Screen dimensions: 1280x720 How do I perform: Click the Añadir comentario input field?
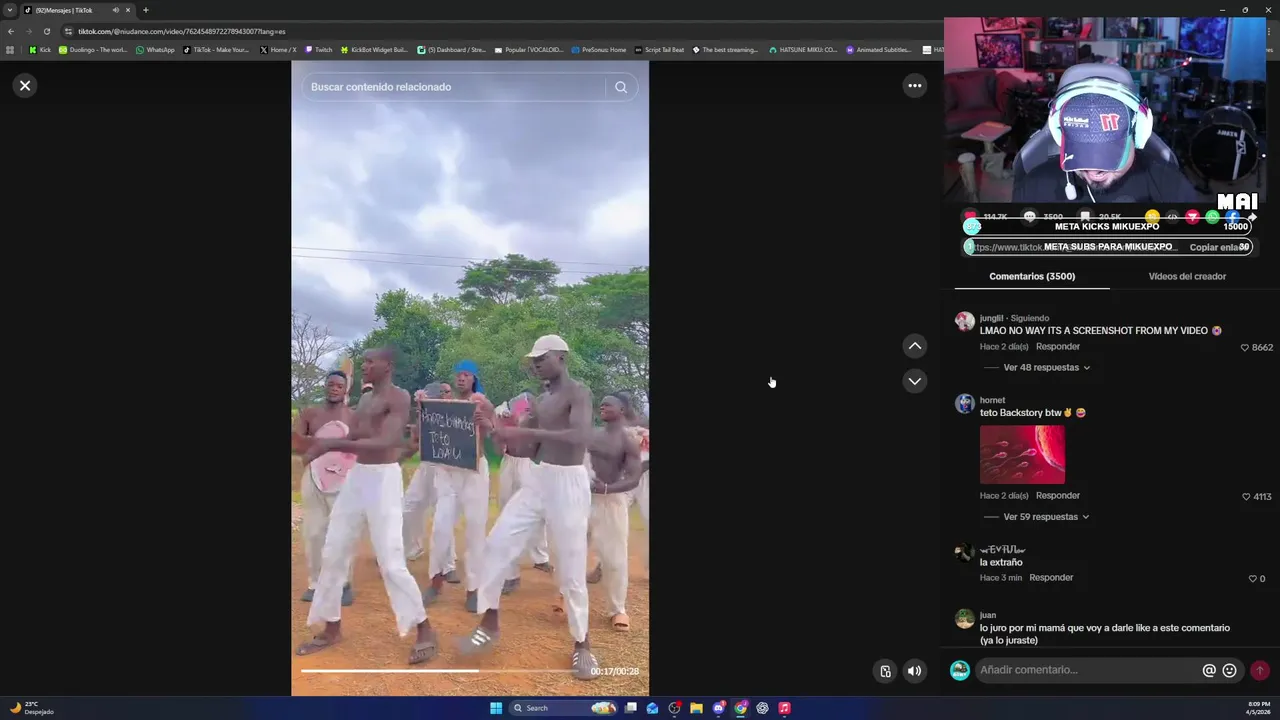coord(1087,670)
